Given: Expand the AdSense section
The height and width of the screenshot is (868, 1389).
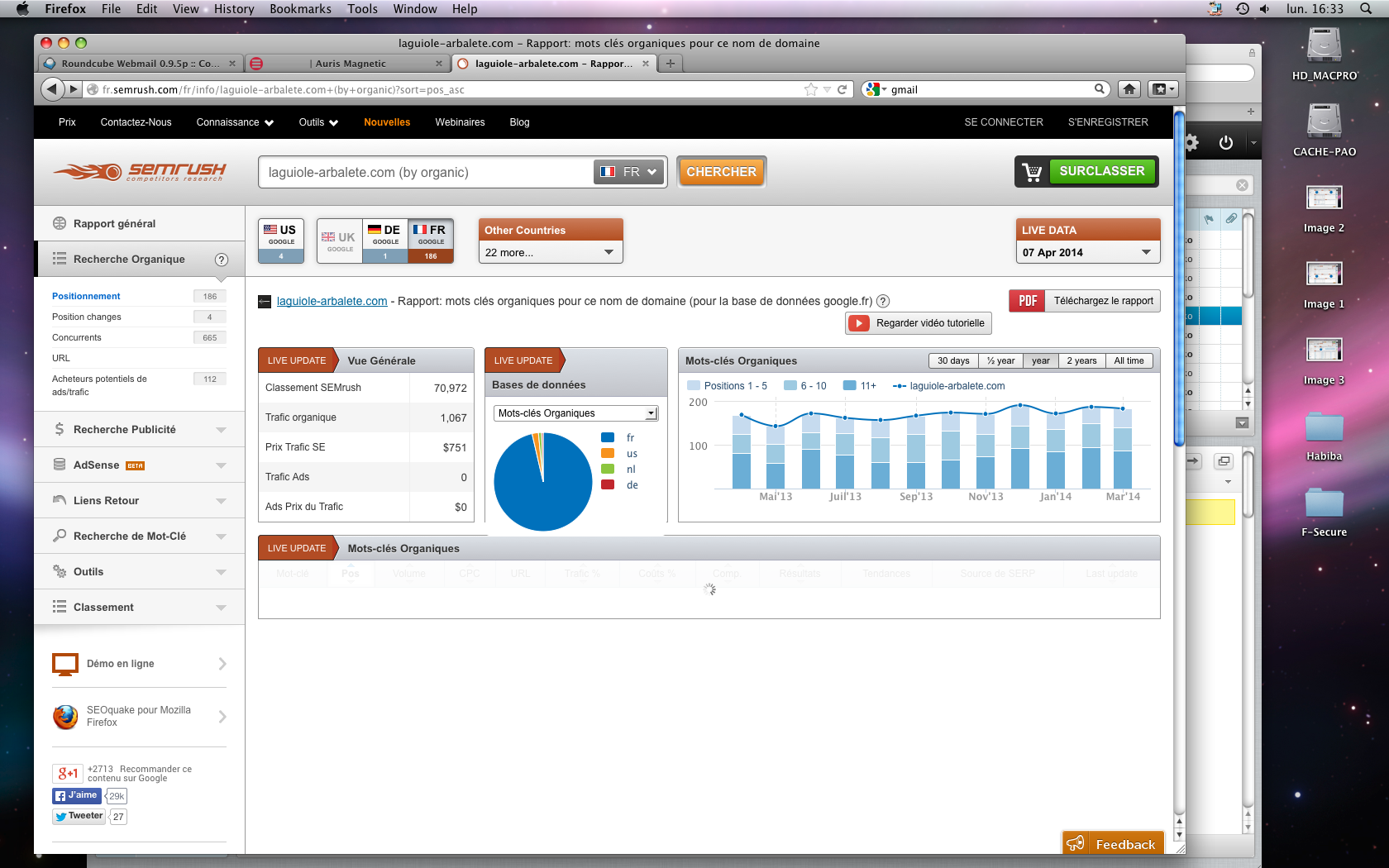Looking at the screenshot, I should click(x=139, y=465).
